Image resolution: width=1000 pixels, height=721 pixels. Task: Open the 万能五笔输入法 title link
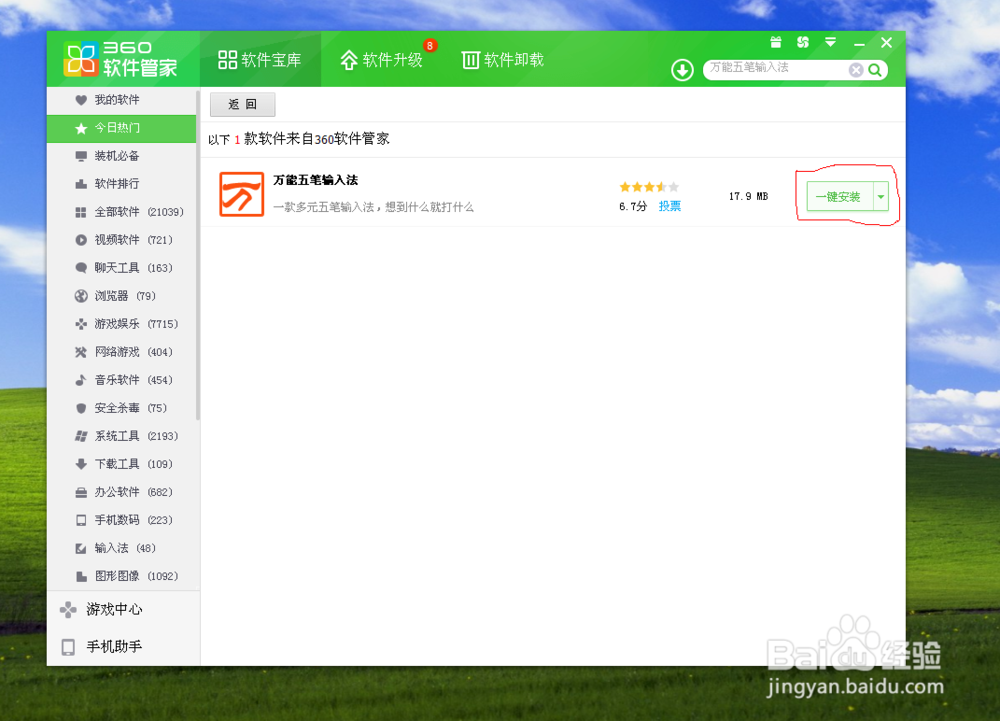(x=316, y=180)
